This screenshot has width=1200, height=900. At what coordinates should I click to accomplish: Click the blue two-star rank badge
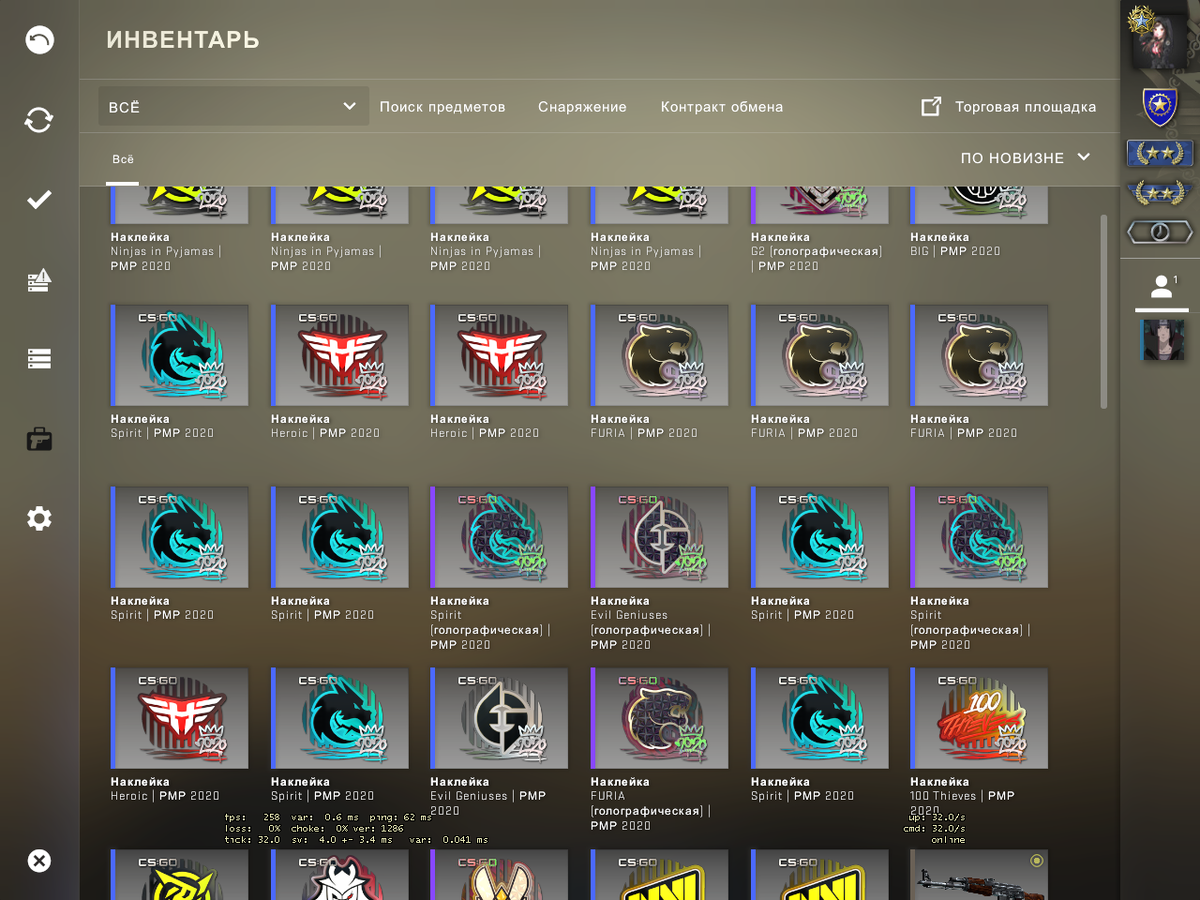coord(1159,153)
